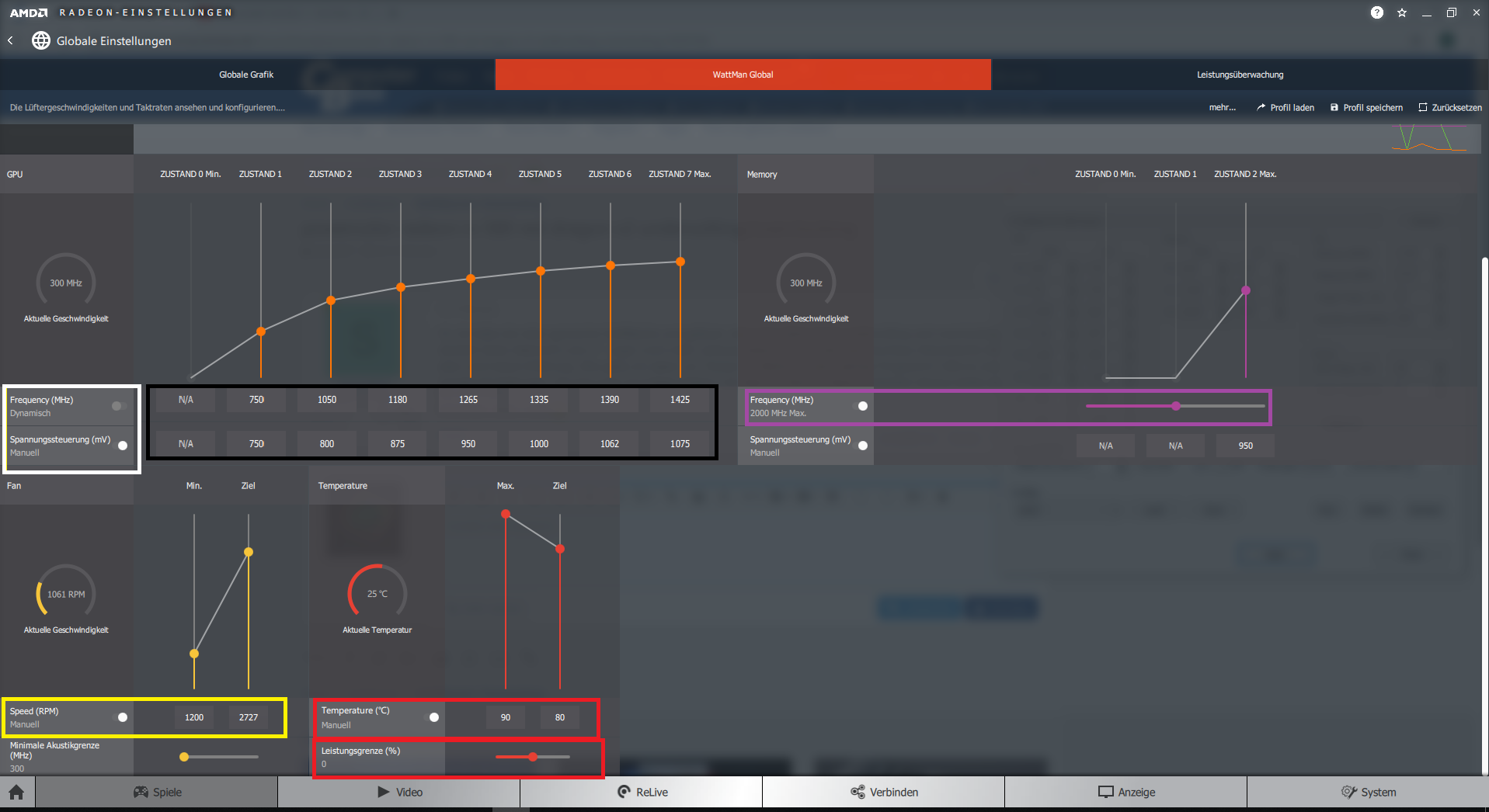This screenshot has height=812, width=1489.
Task: Go back with the arrow beside Globale Einstellungen
Action: [x=11, y=40]
